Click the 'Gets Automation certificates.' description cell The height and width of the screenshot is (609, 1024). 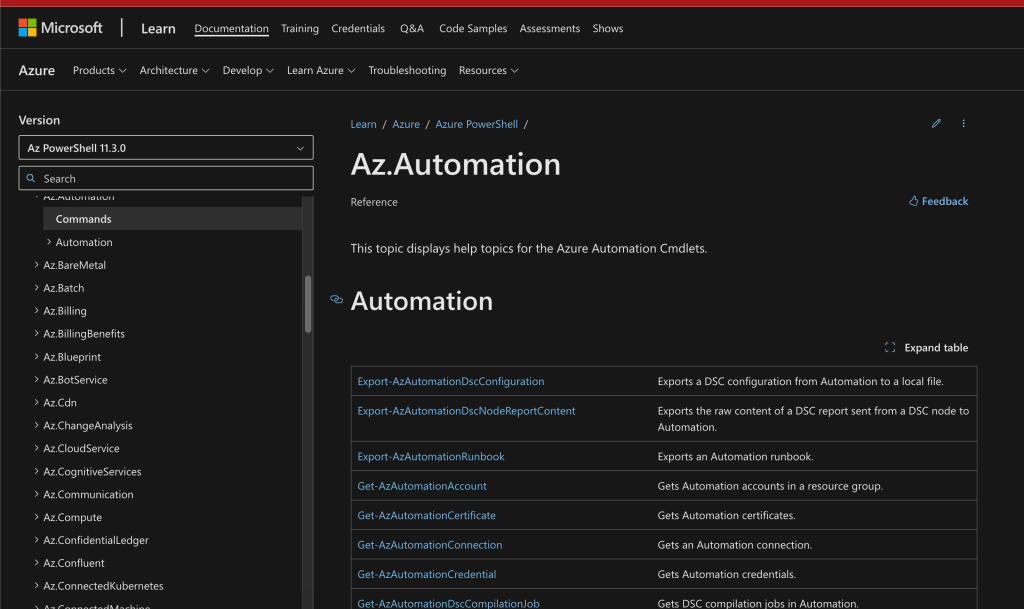814,515
